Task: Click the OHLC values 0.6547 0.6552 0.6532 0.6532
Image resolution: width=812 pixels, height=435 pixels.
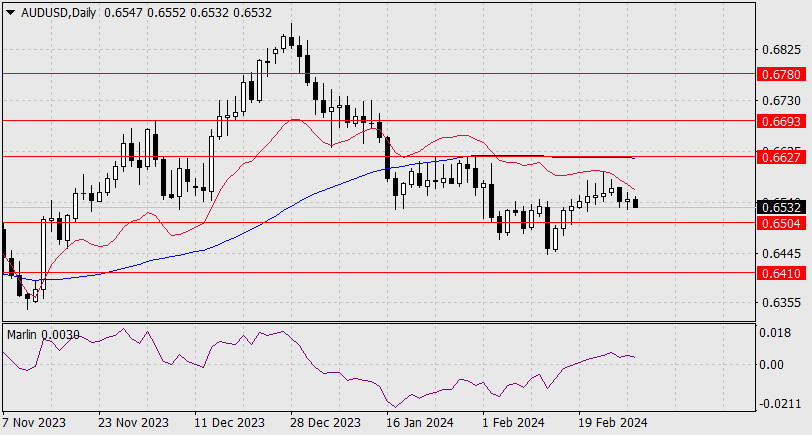Action: pos(187,13)
